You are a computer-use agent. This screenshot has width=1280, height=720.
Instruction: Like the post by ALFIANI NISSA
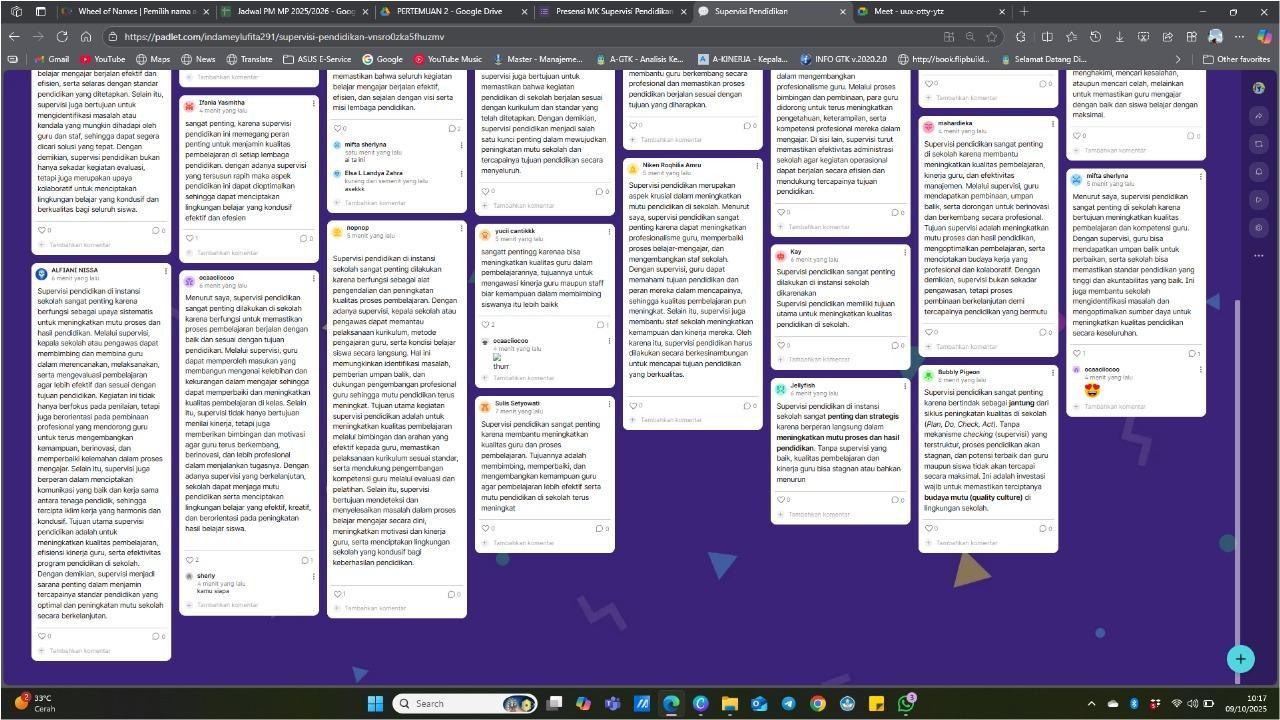pos(41,636)
